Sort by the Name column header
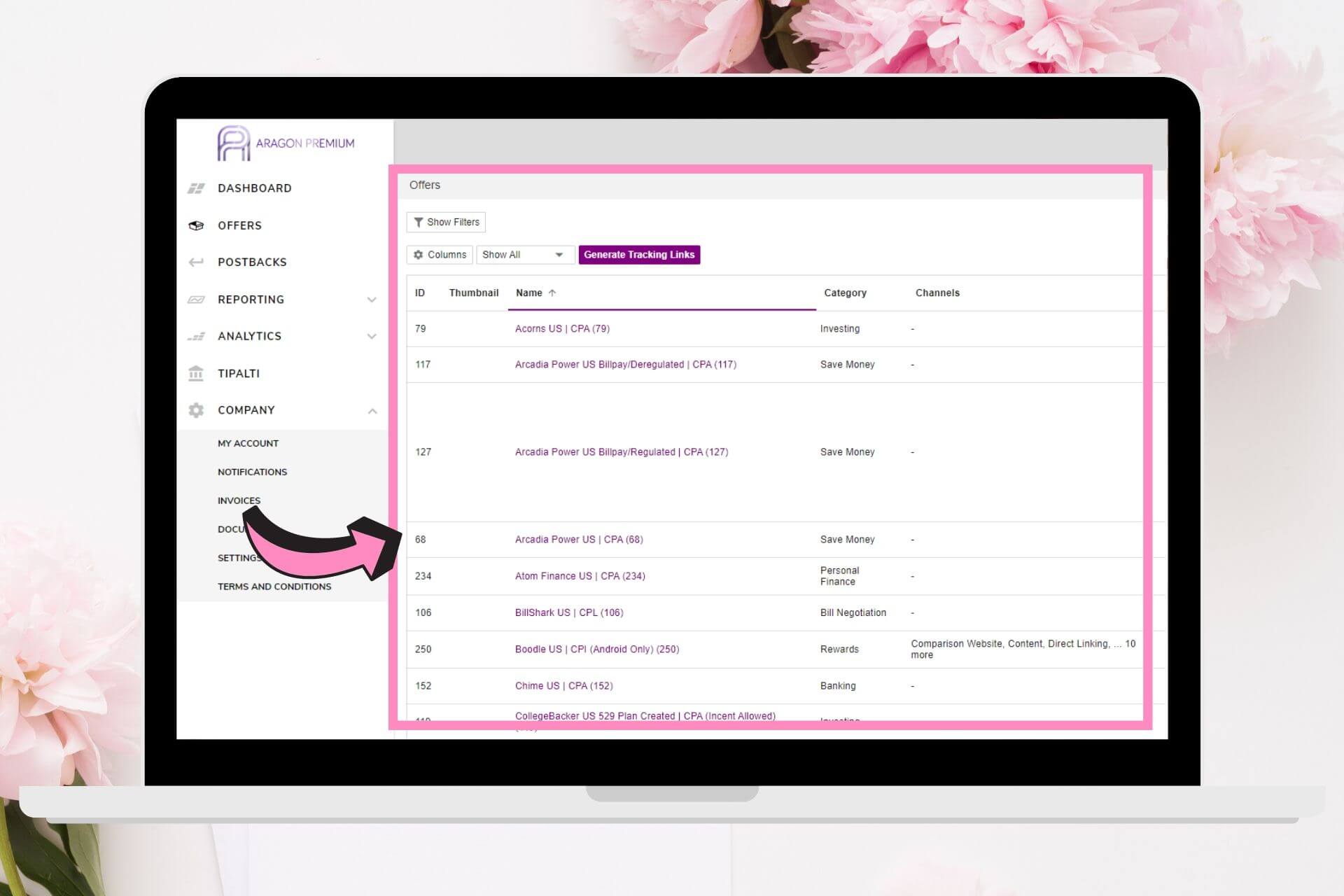1344x896 pixels. (x=528, y=293)
